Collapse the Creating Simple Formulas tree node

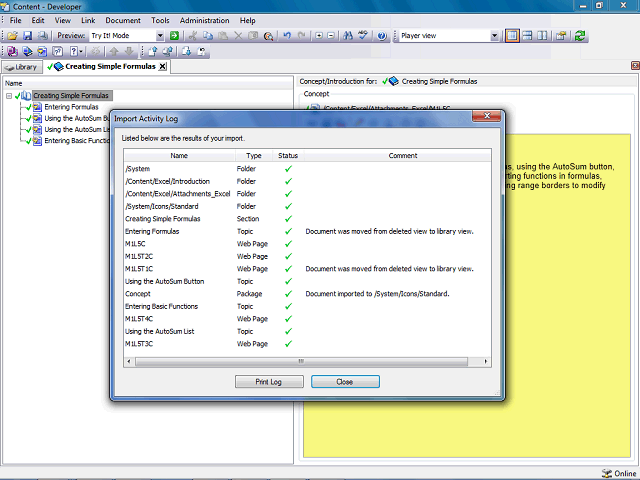click(9, 96)
